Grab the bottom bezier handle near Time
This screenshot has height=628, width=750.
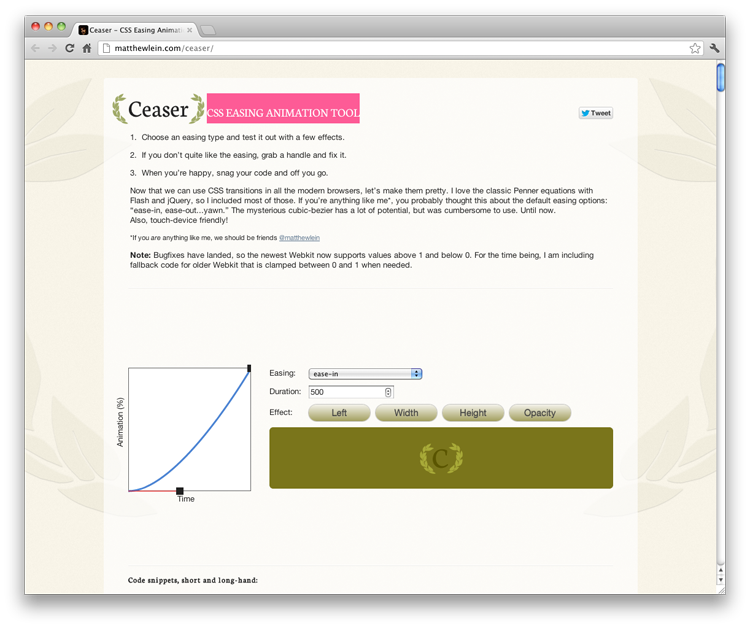pyautogui.click(x=180, y=491)
